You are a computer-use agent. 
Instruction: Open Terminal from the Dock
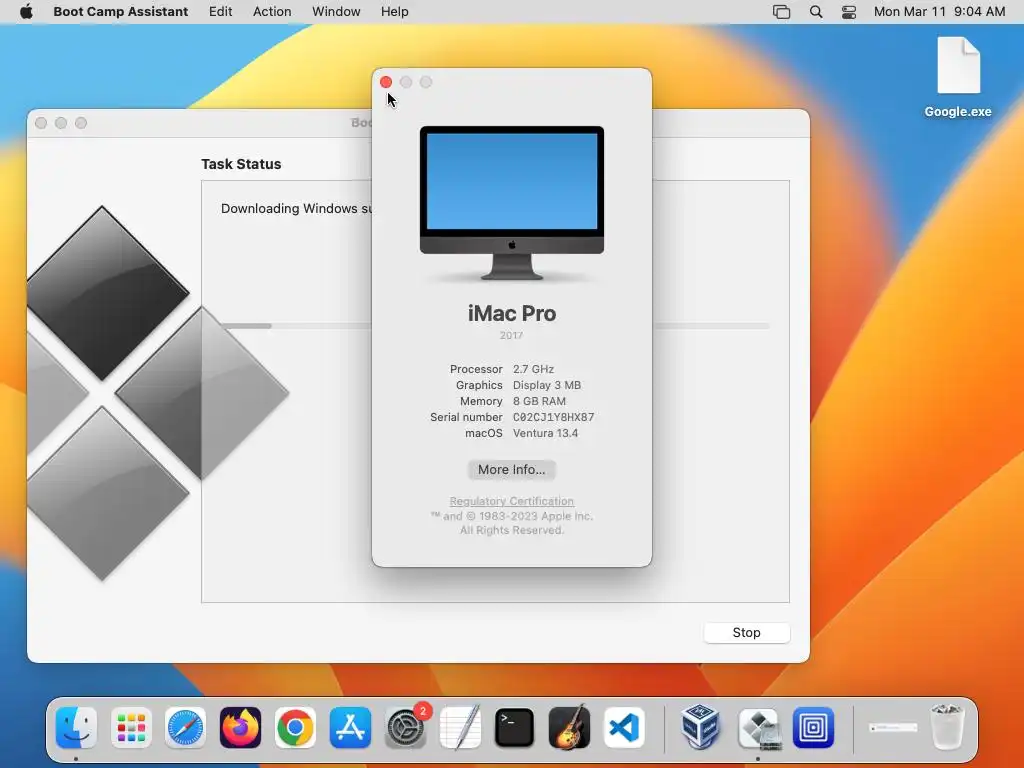515,728
